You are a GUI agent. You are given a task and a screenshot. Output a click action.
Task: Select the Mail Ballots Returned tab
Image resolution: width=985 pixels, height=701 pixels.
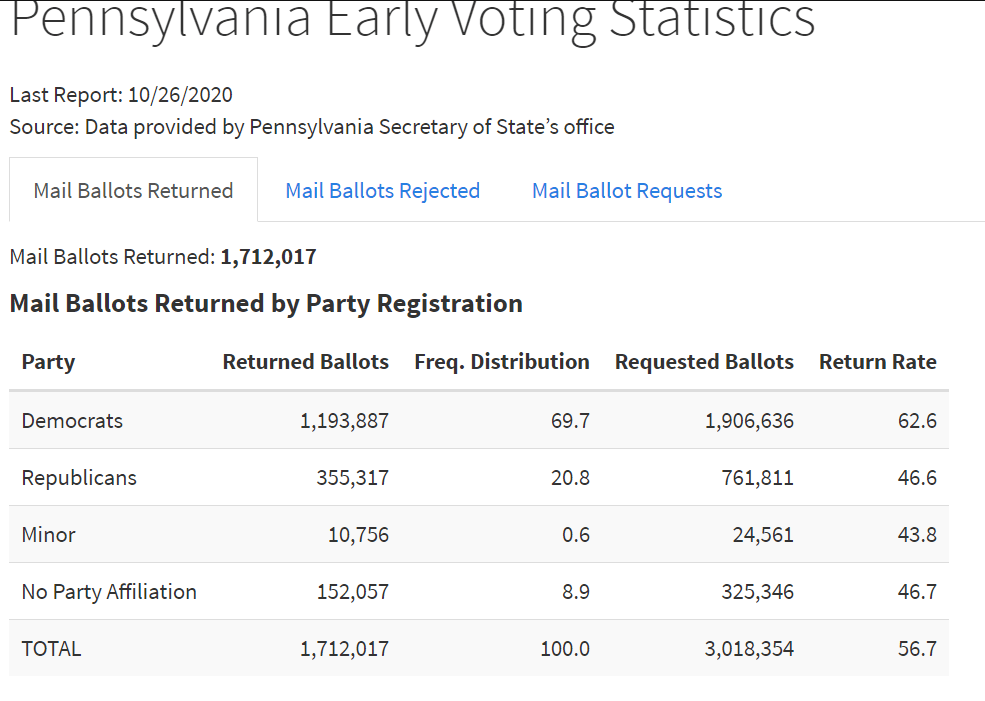tap(133, 190)
